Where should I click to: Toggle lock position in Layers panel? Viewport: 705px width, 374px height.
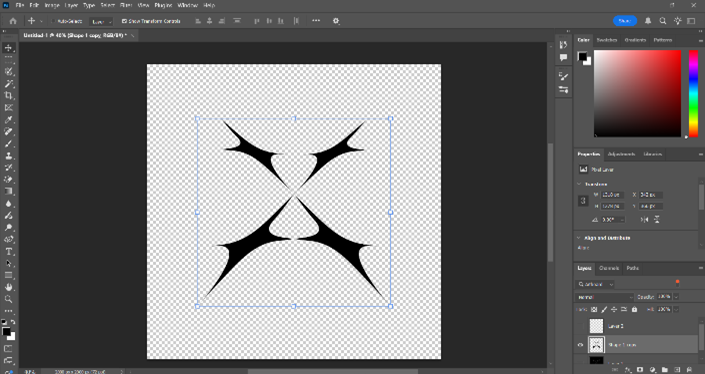[614, 309]
